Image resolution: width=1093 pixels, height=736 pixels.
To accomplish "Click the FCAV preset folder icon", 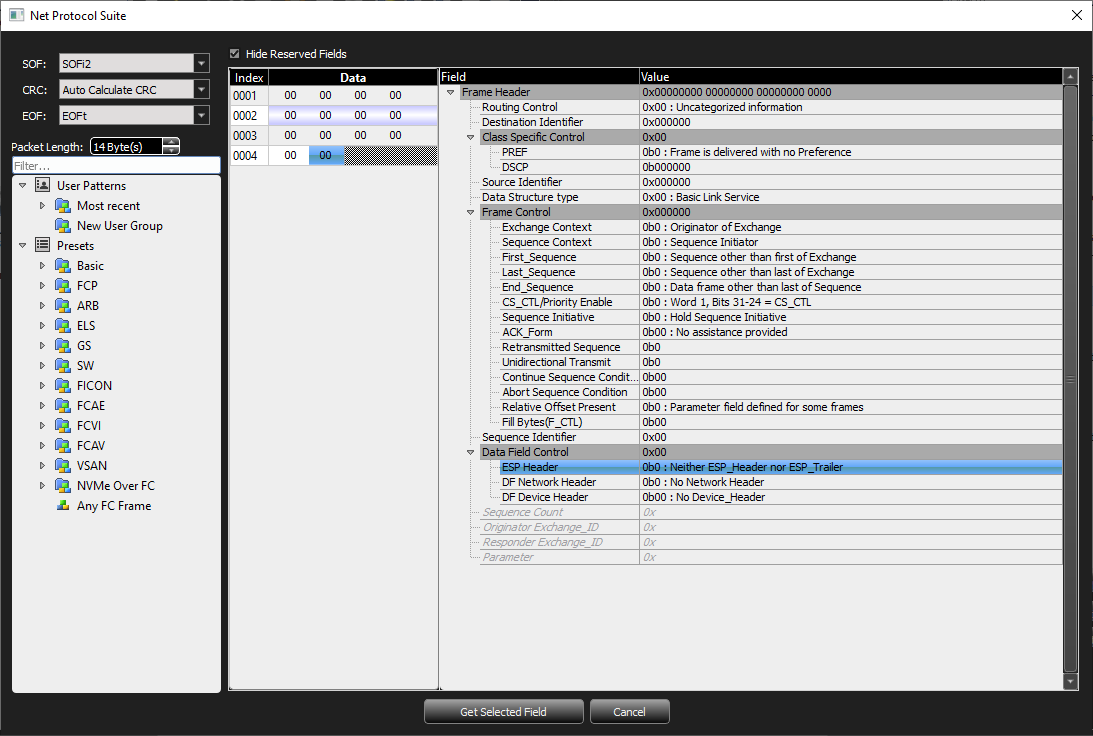I will 63,445.
